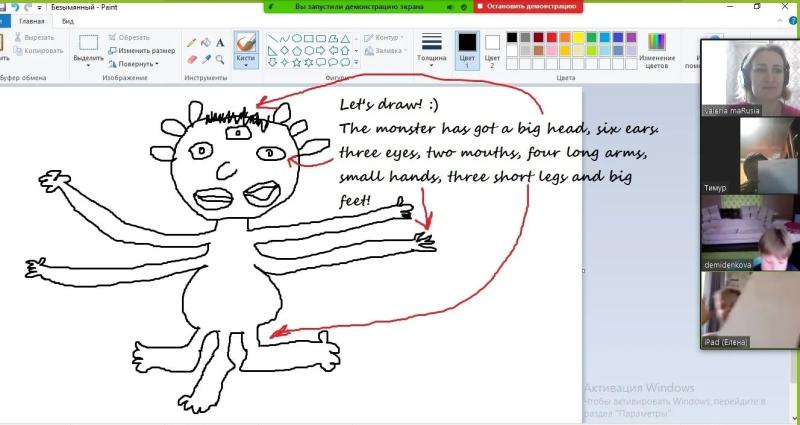Select the Magnifier tool
The height and width of the screenshot is (425, 800).
click(x=220, y=60)
